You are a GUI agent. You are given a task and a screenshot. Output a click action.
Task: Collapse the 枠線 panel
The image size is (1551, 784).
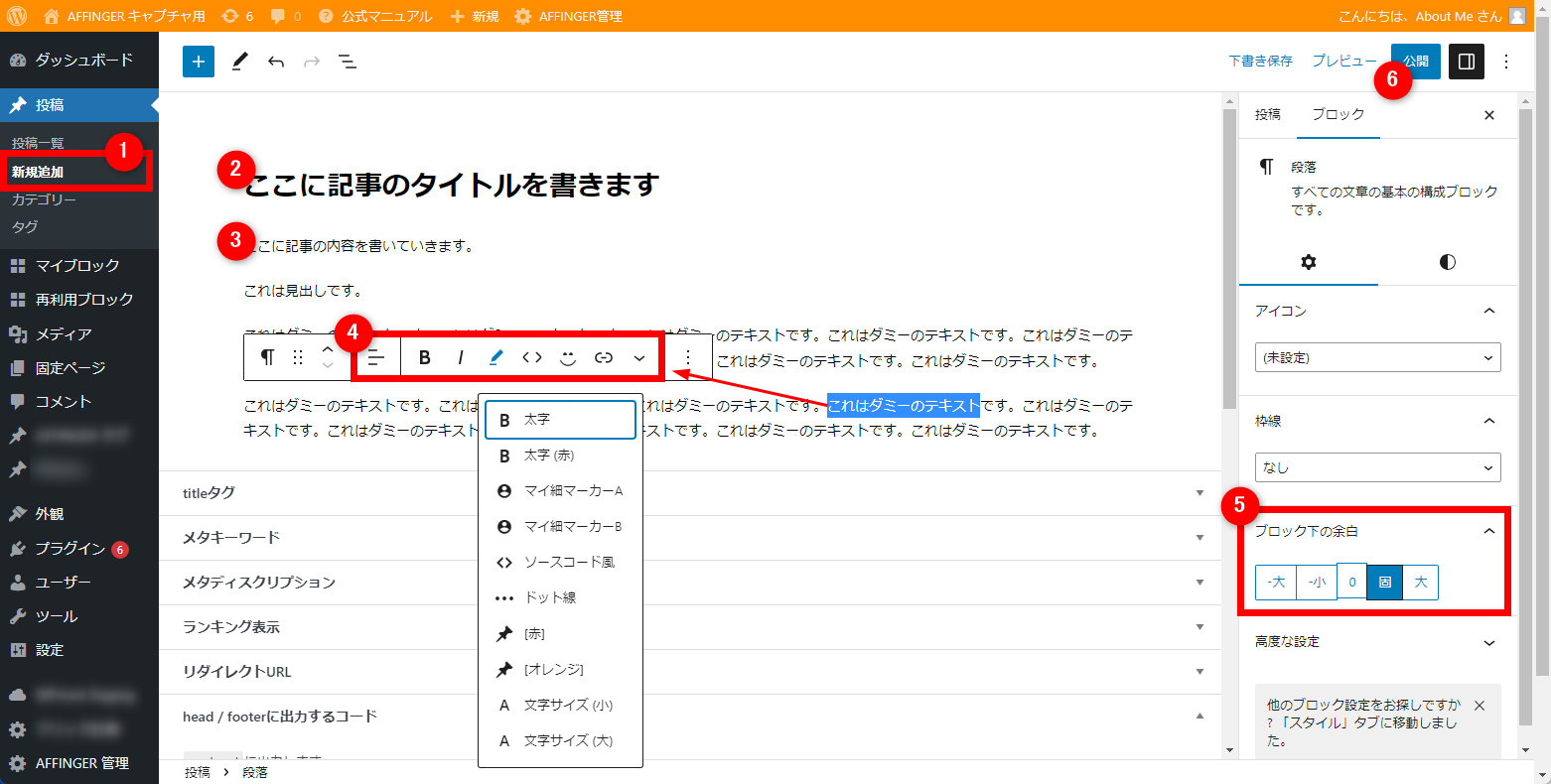[x=1377, y=421]
